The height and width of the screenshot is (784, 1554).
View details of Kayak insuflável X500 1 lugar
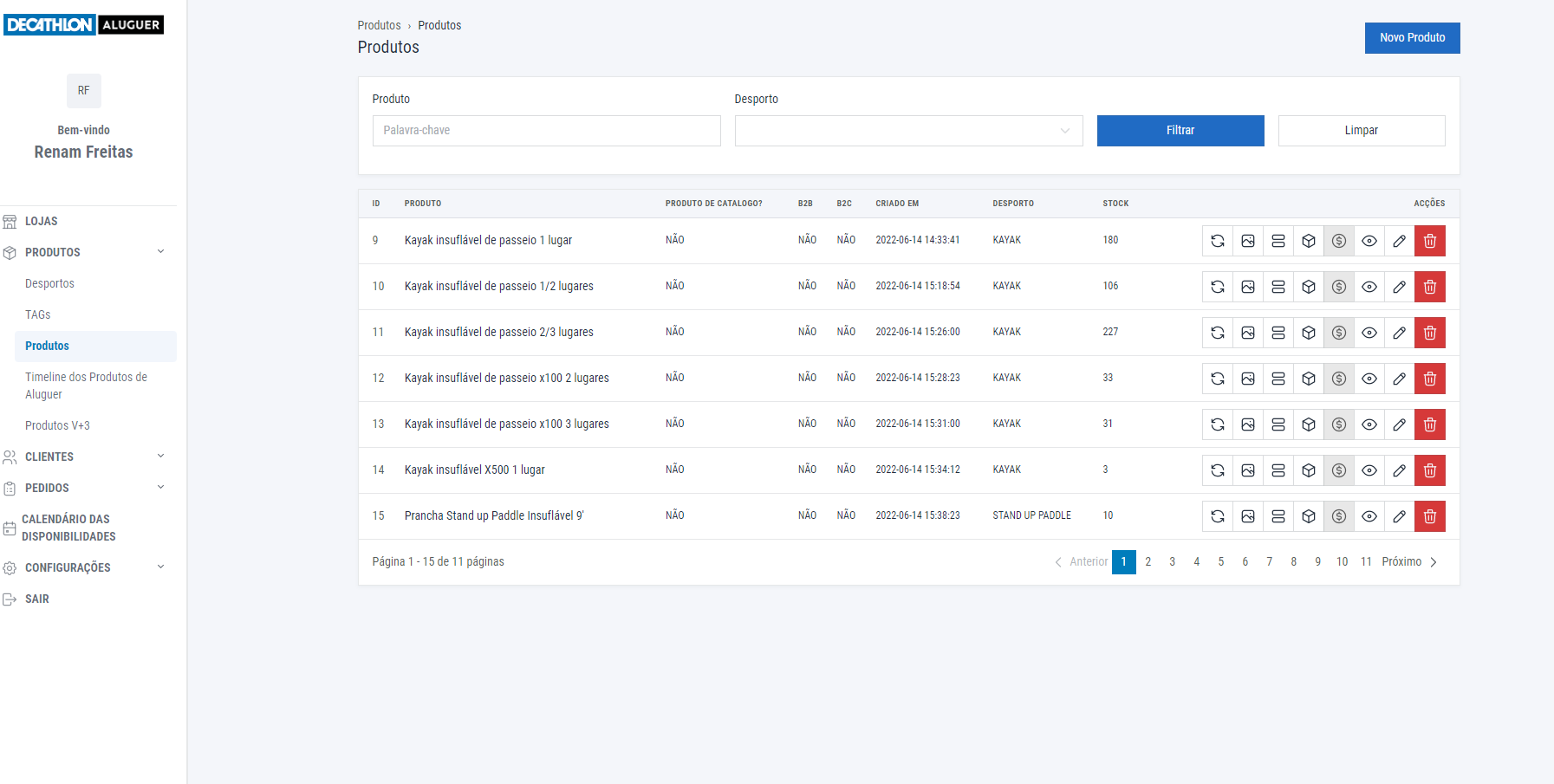pyautogui.click(x=1369, y=470)
